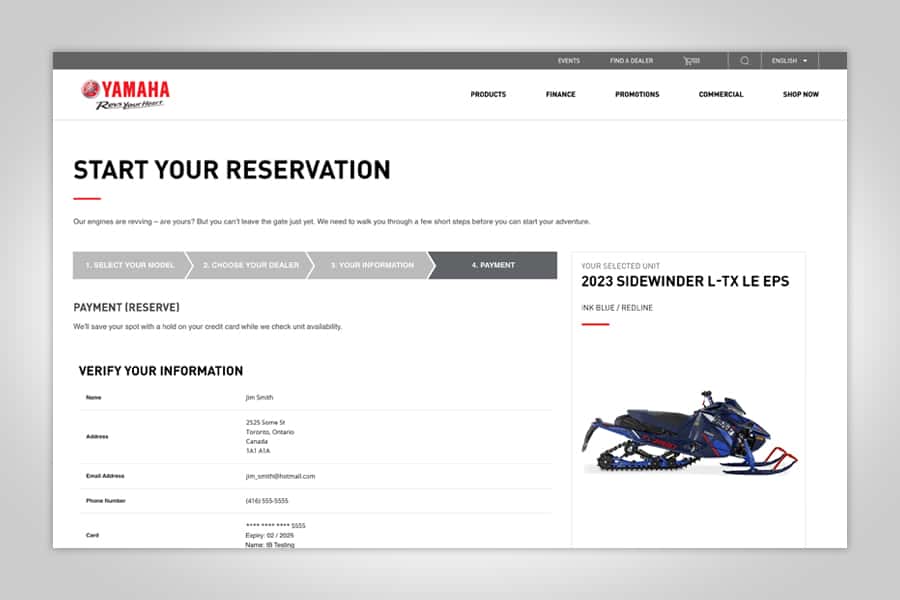Open the Events link
Image resolution: width=900 pixels, height=600 pixels.
tap(568, 60)
